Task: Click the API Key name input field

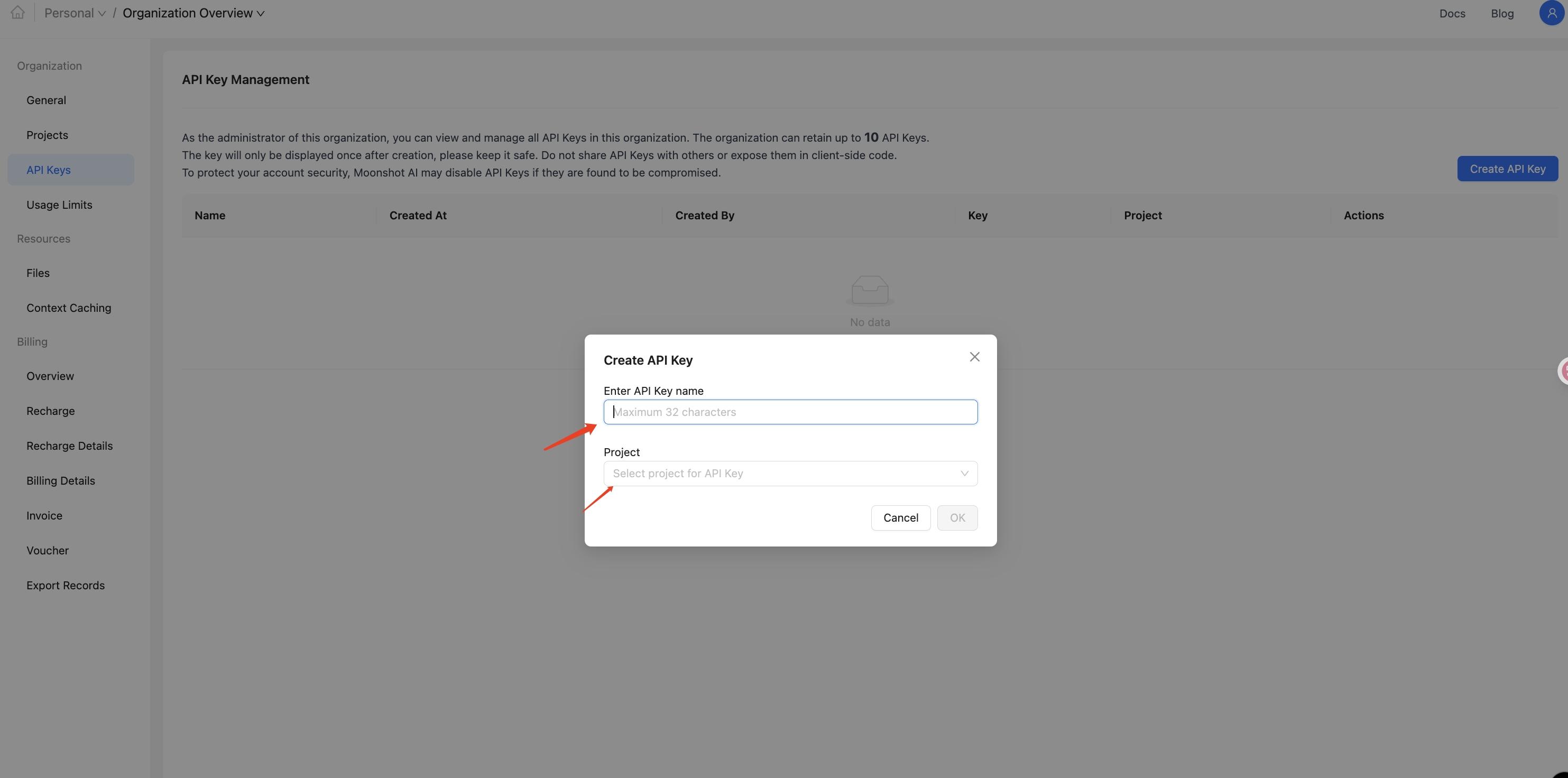Action: click(790, 412)
